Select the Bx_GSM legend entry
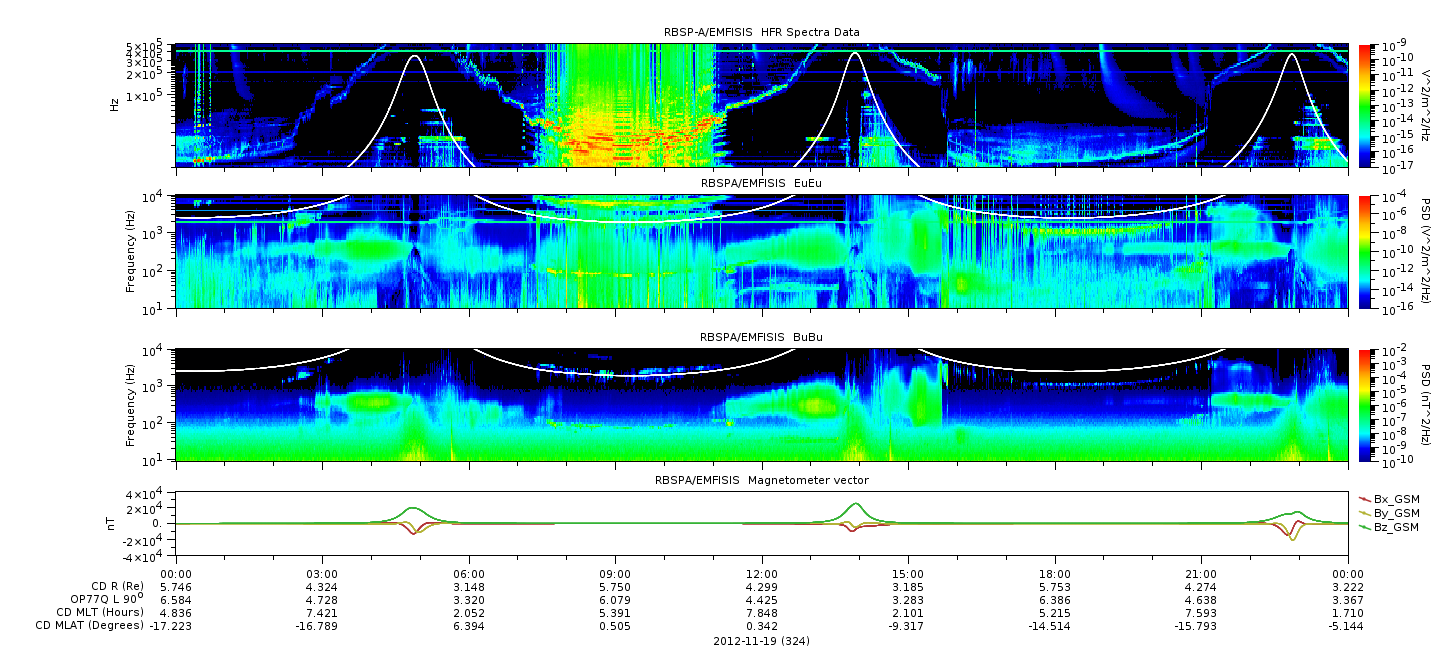 [1389, 498]
